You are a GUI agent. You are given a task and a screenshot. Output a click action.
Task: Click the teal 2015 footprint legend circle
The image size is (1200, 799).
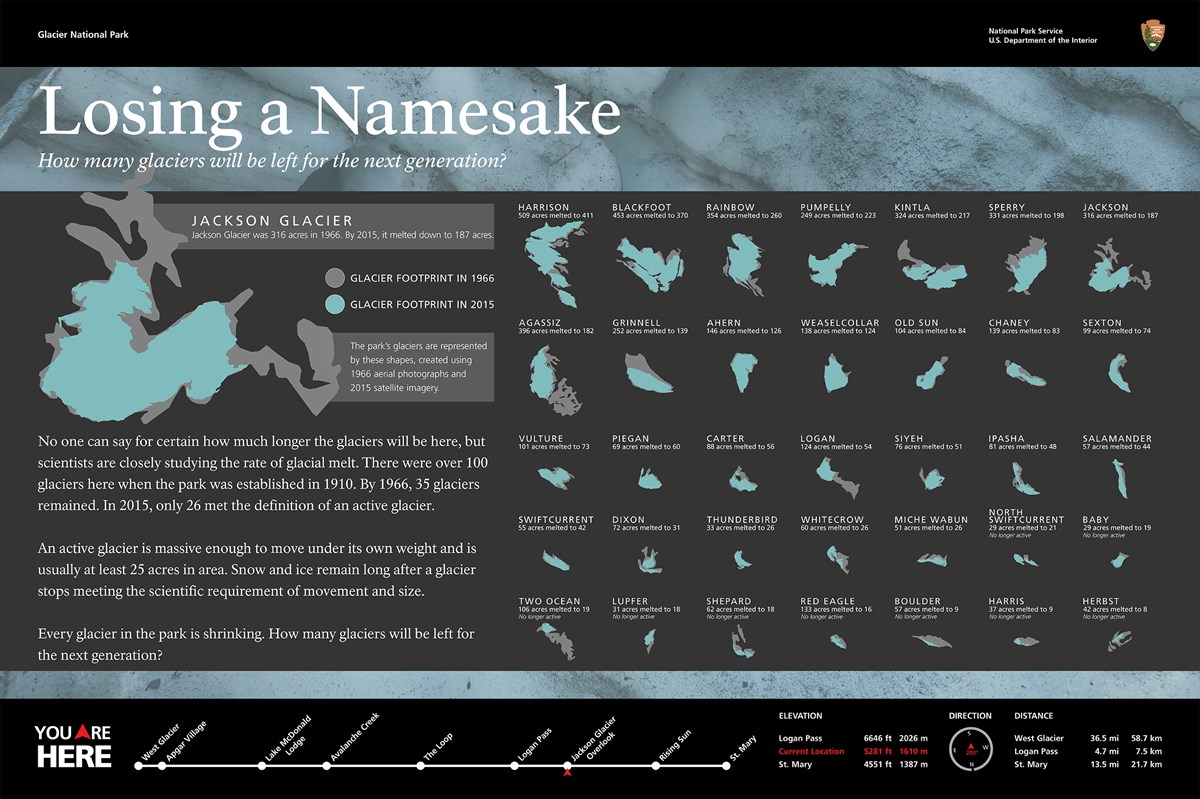coord(335,304)
